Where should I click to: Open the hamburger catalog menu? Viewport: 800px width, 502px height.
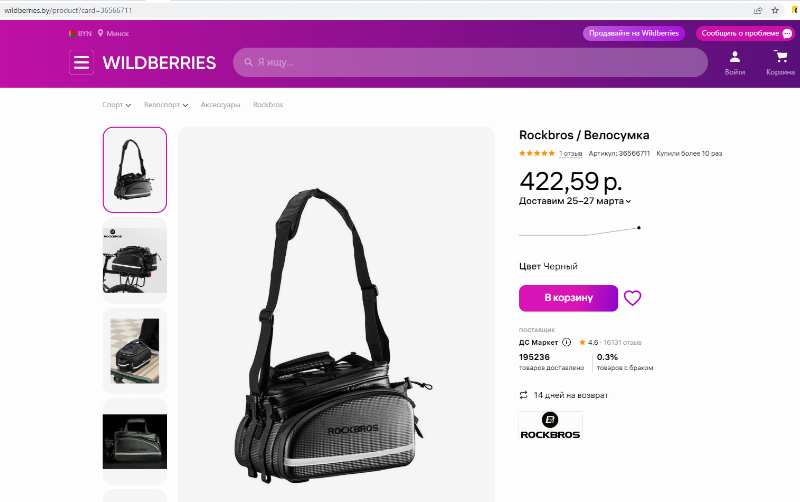click(82, 62)
